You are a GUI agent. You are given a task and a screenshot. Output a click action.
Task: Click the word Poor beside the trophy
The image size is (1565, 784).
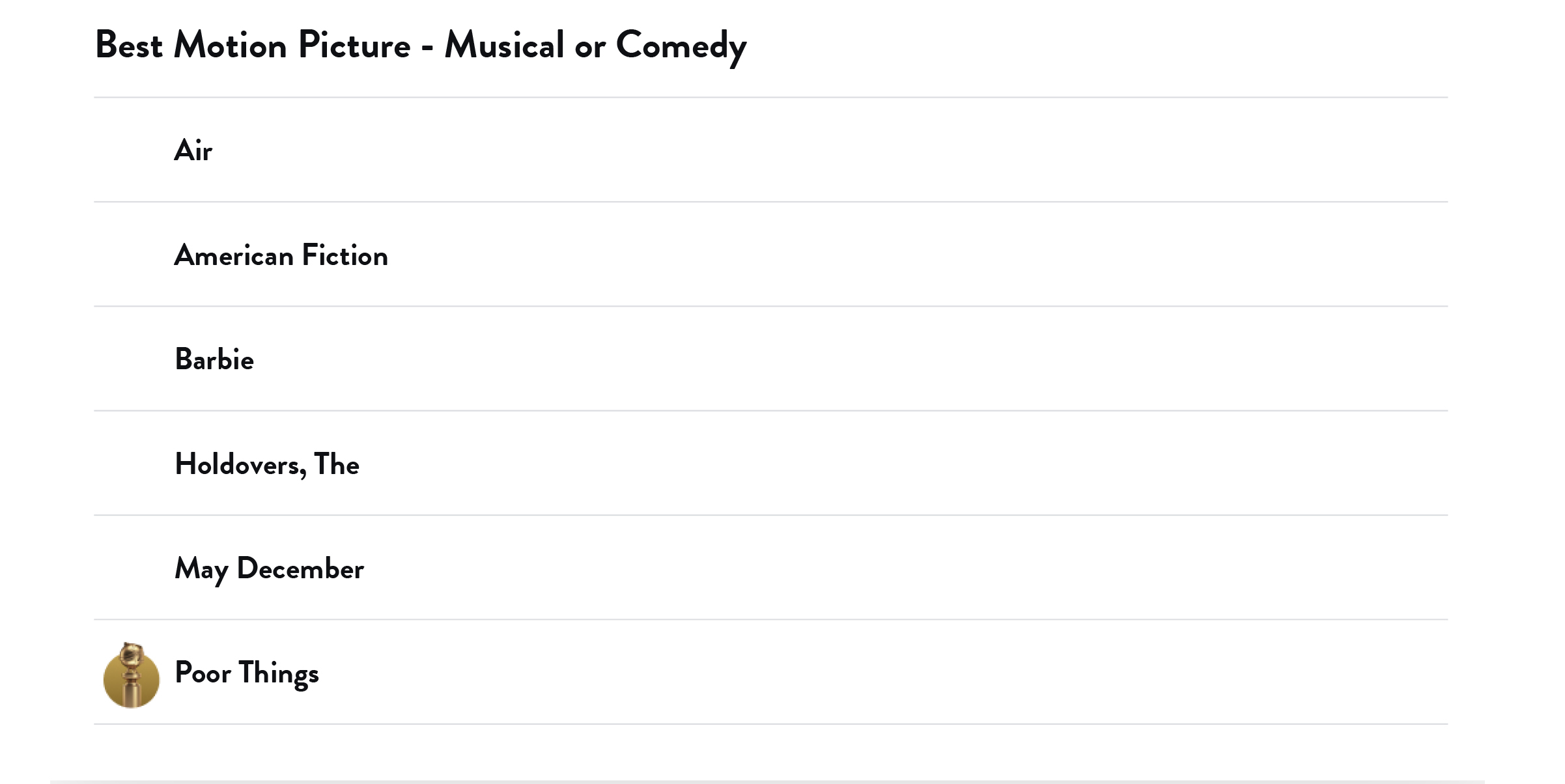point(203,673)
